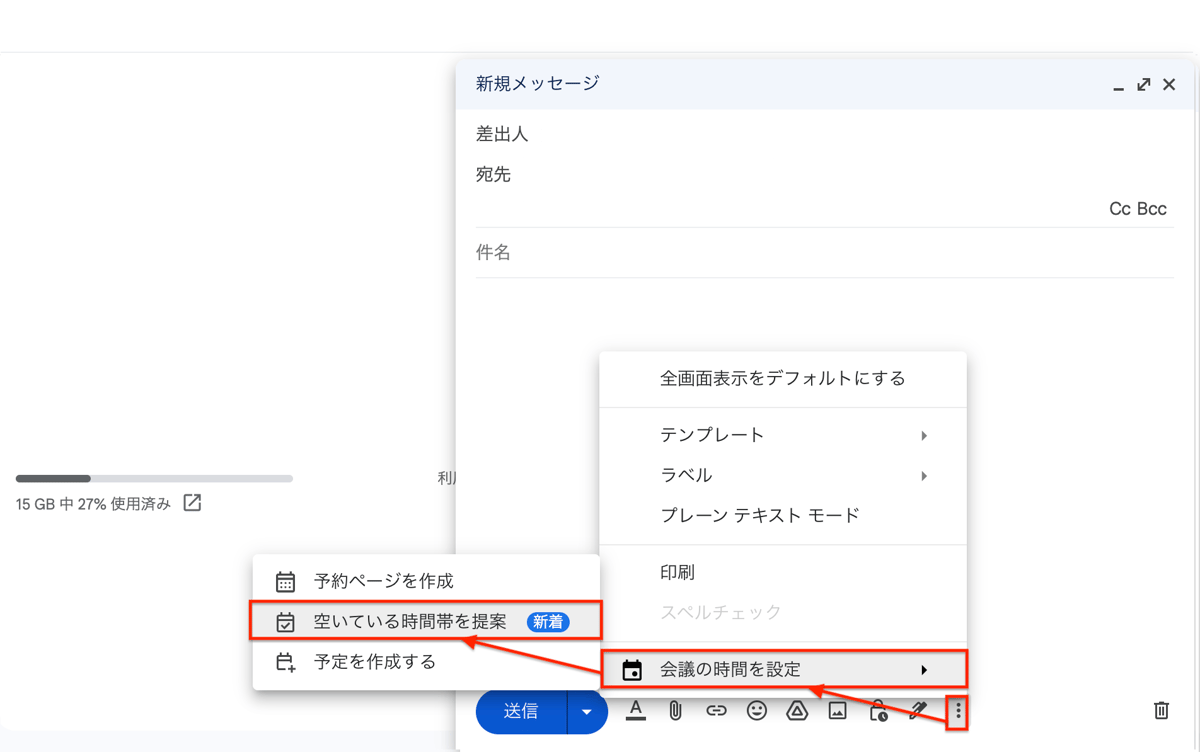Click the 新規メッセージ title bar text
Viewport: 1200px width, 752px height.
pos(537,84)
